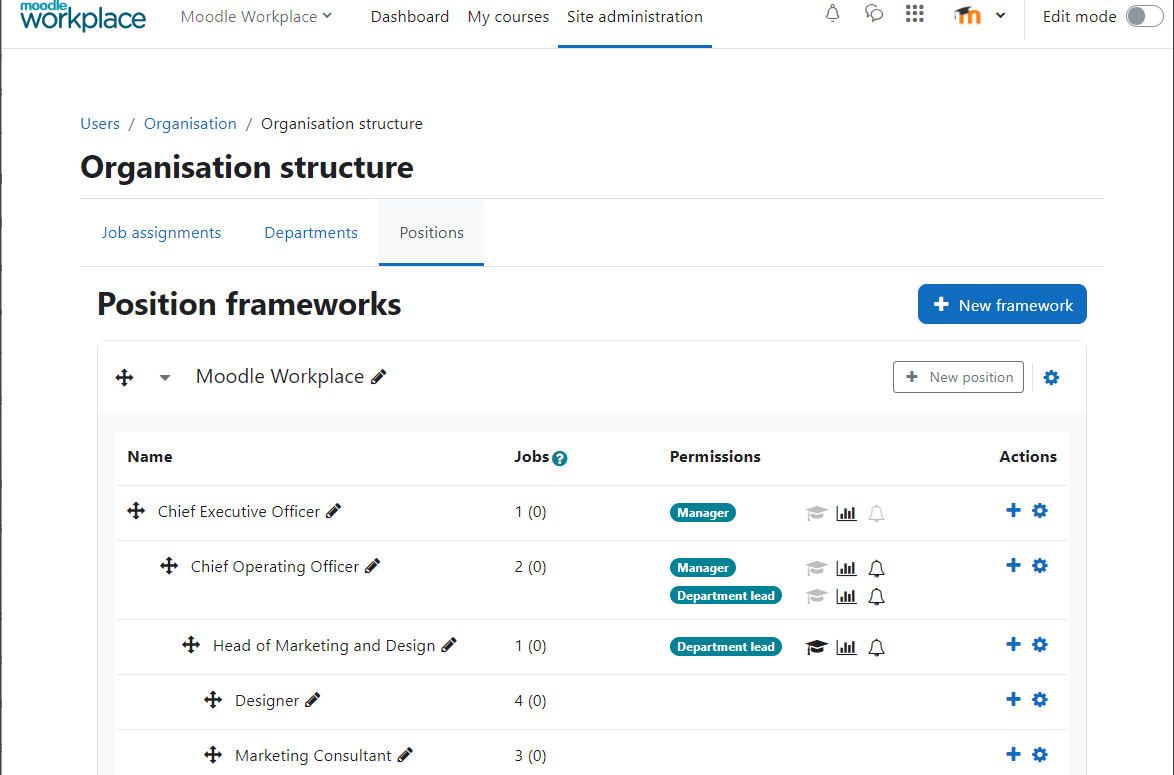The image size is (1174, 775).
Task: Open Marketing Consultant actions gear
Action: tap(1040, 754)
